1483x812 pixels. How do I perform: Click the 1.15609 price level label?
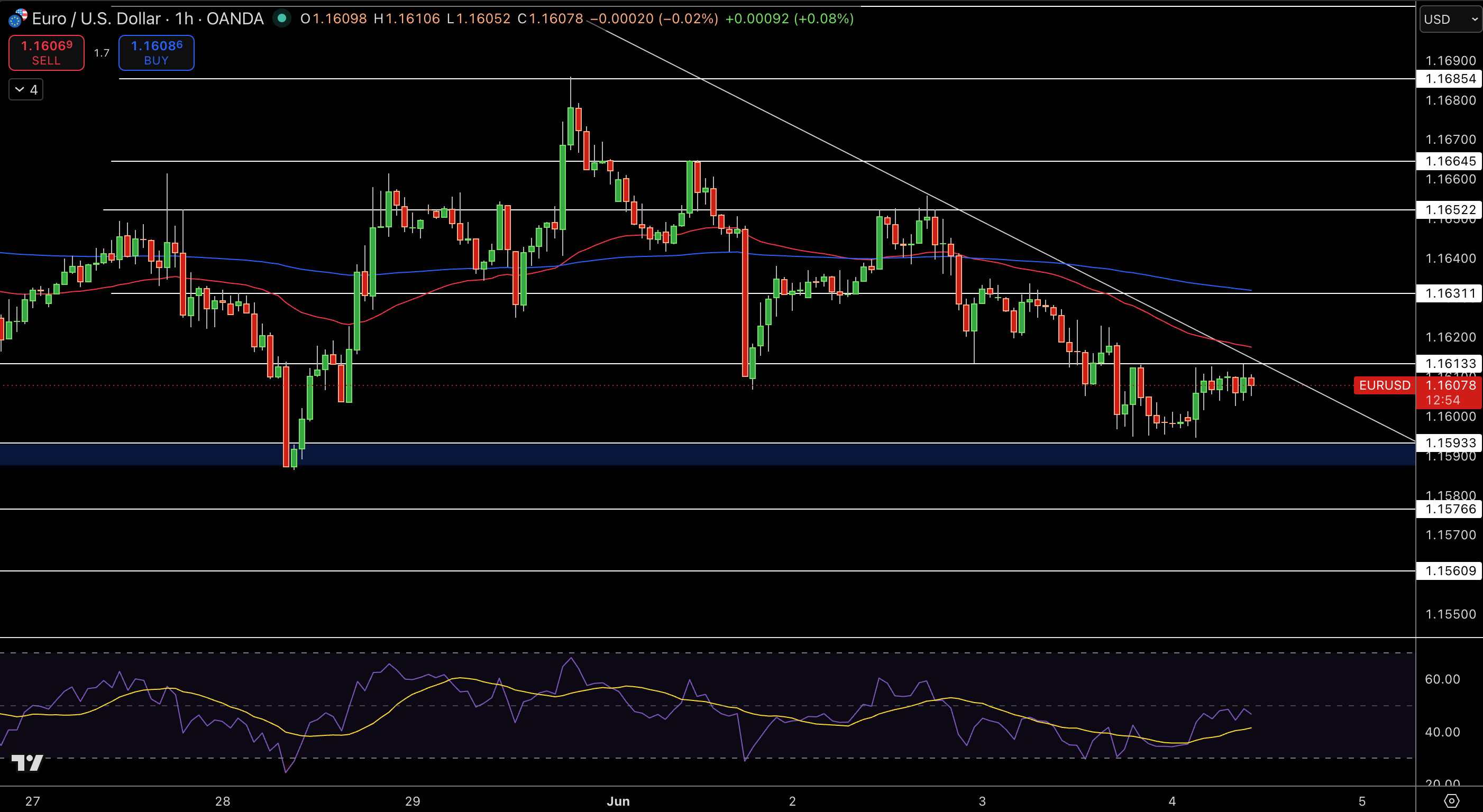pos(1450,571)
